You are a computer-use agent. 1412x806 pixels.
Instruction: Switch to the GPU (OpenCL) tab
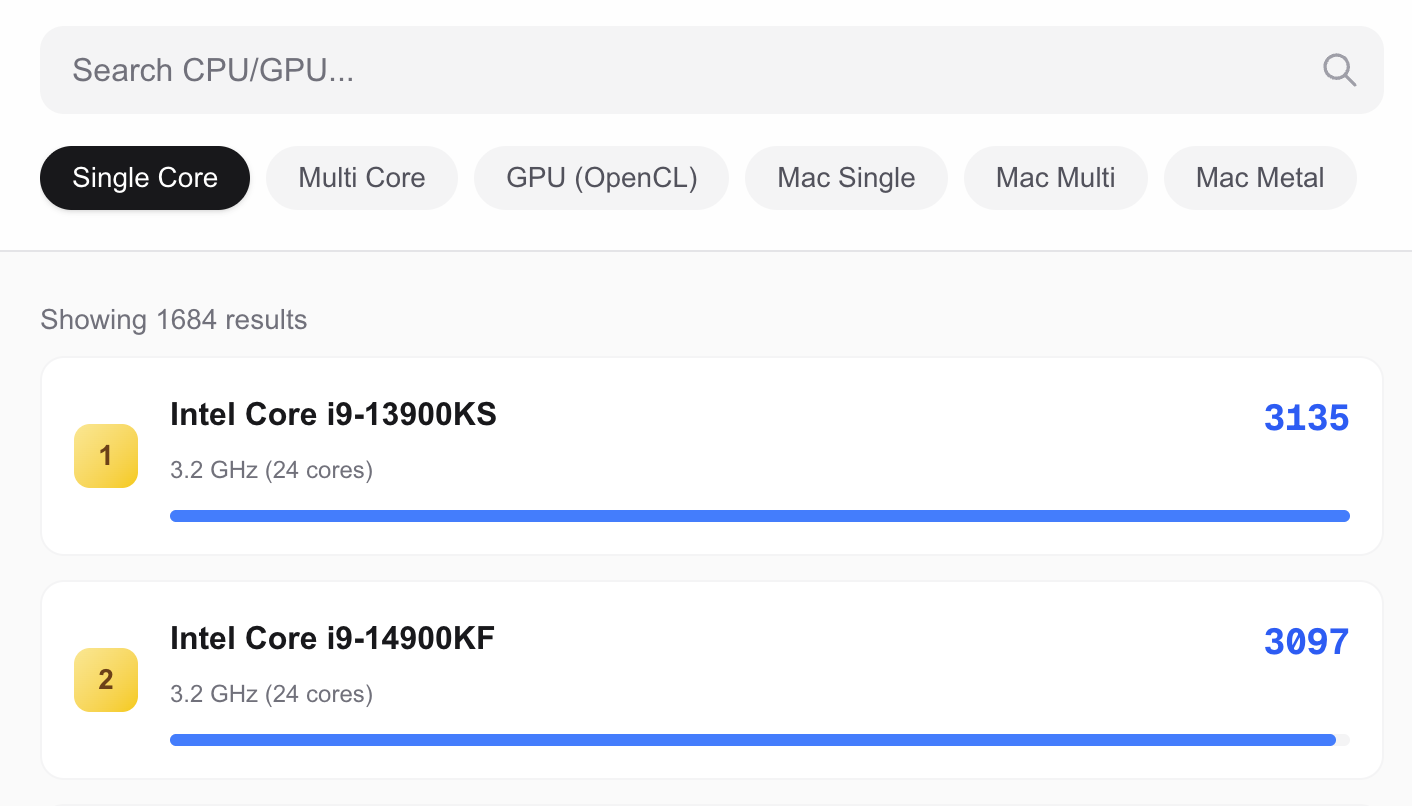(602, 178)
